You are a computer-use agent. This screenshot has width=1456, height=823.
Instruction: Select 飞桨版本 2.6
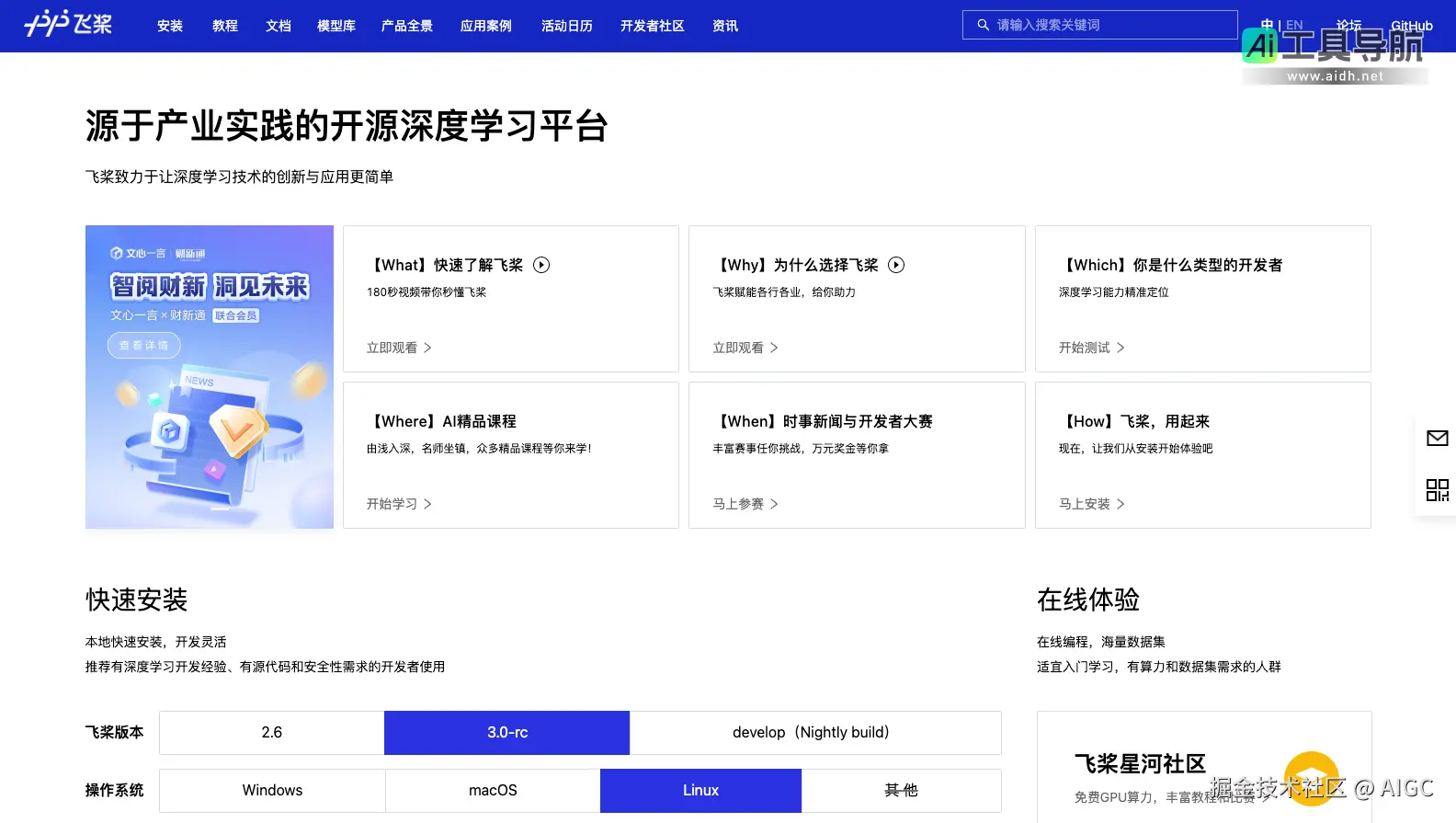coord(272,733)
